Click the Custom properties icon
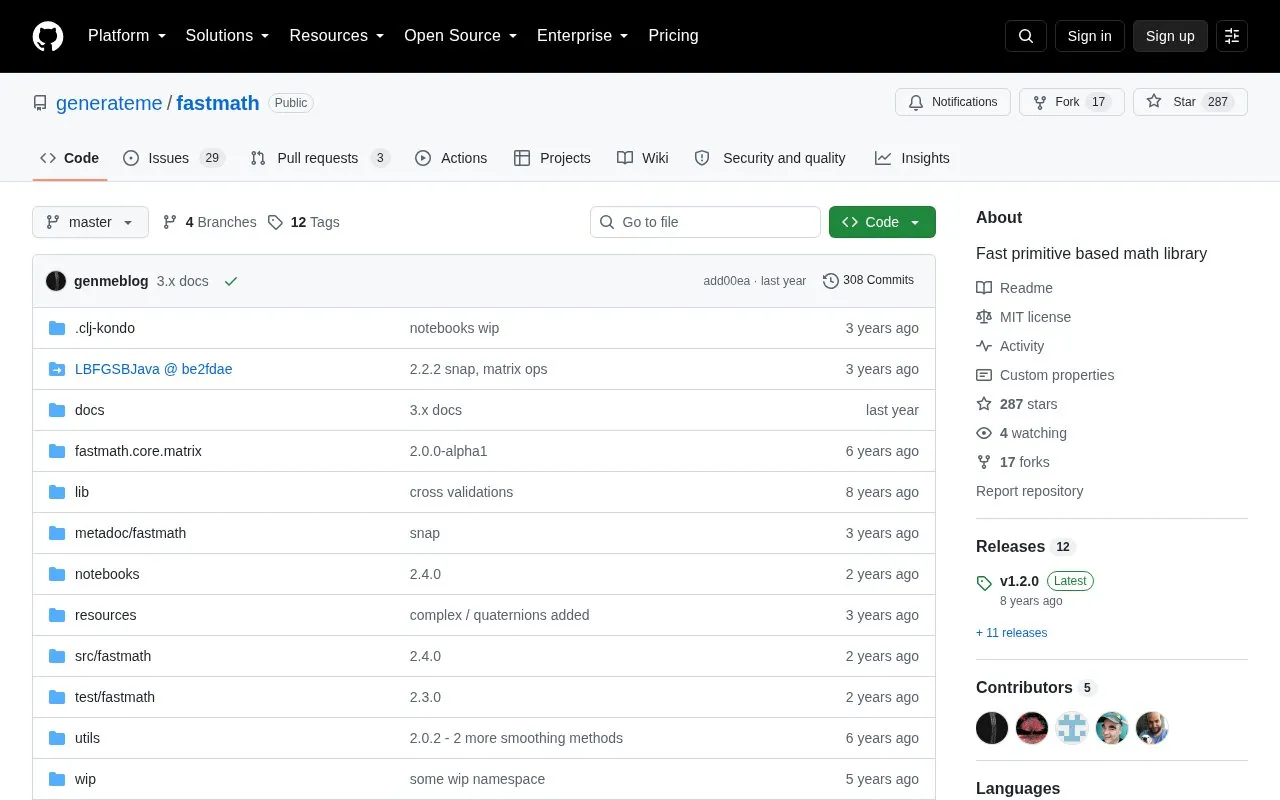1280x800 pixels. pyautogui.click(x=984, y=375)
